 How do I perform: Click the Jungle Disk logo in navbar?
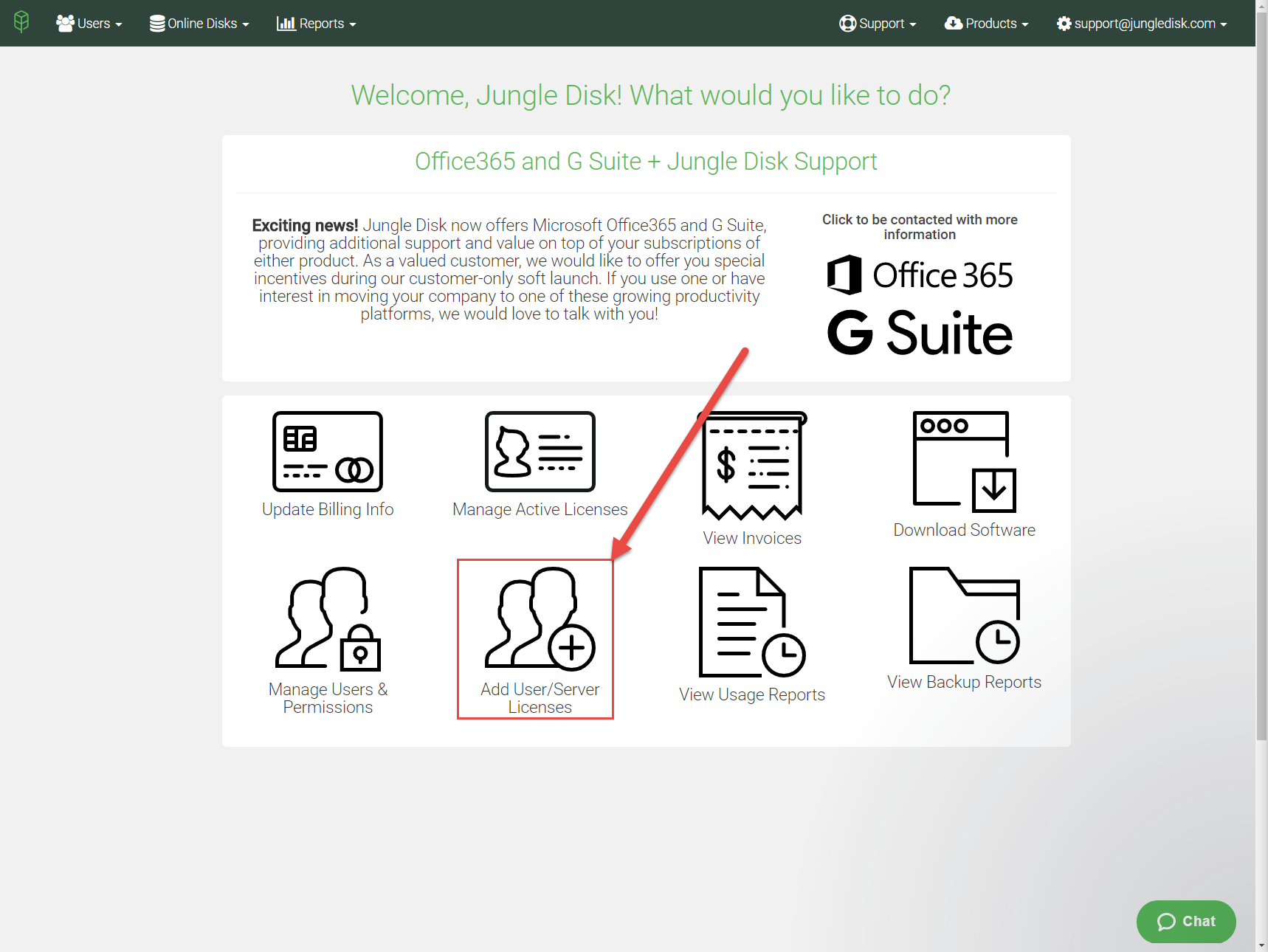tap(21, 22)
